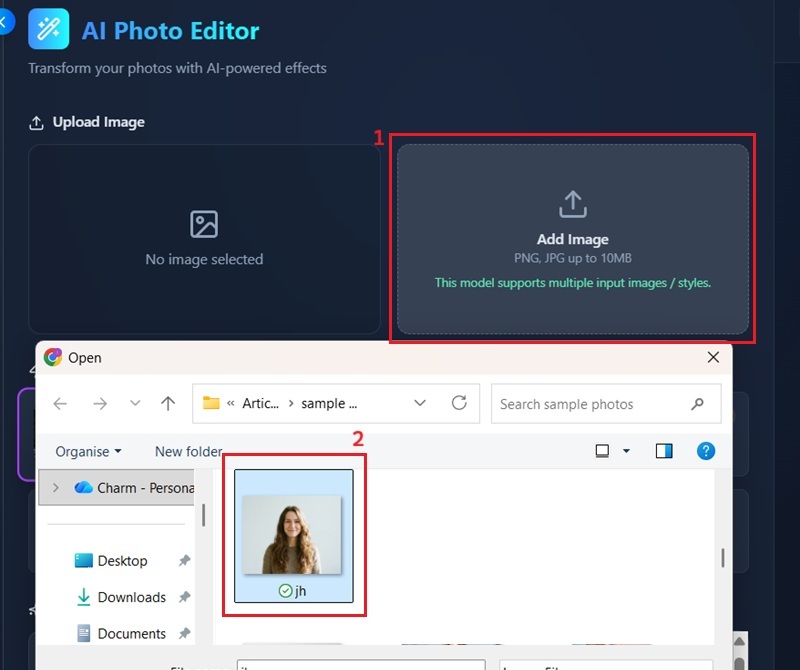Click the pin icon beside Documents

tap(184, 633)
